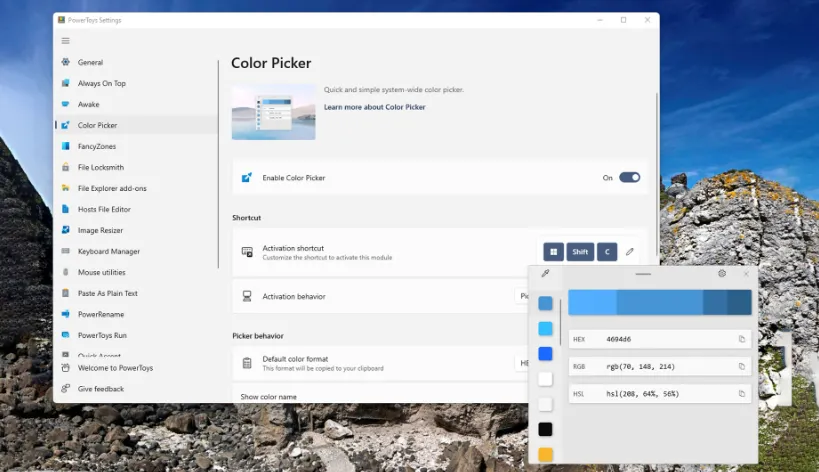Screen dimensions: 819x472
Task: Select the black color history swatch
Action: (x=545, y=429)
